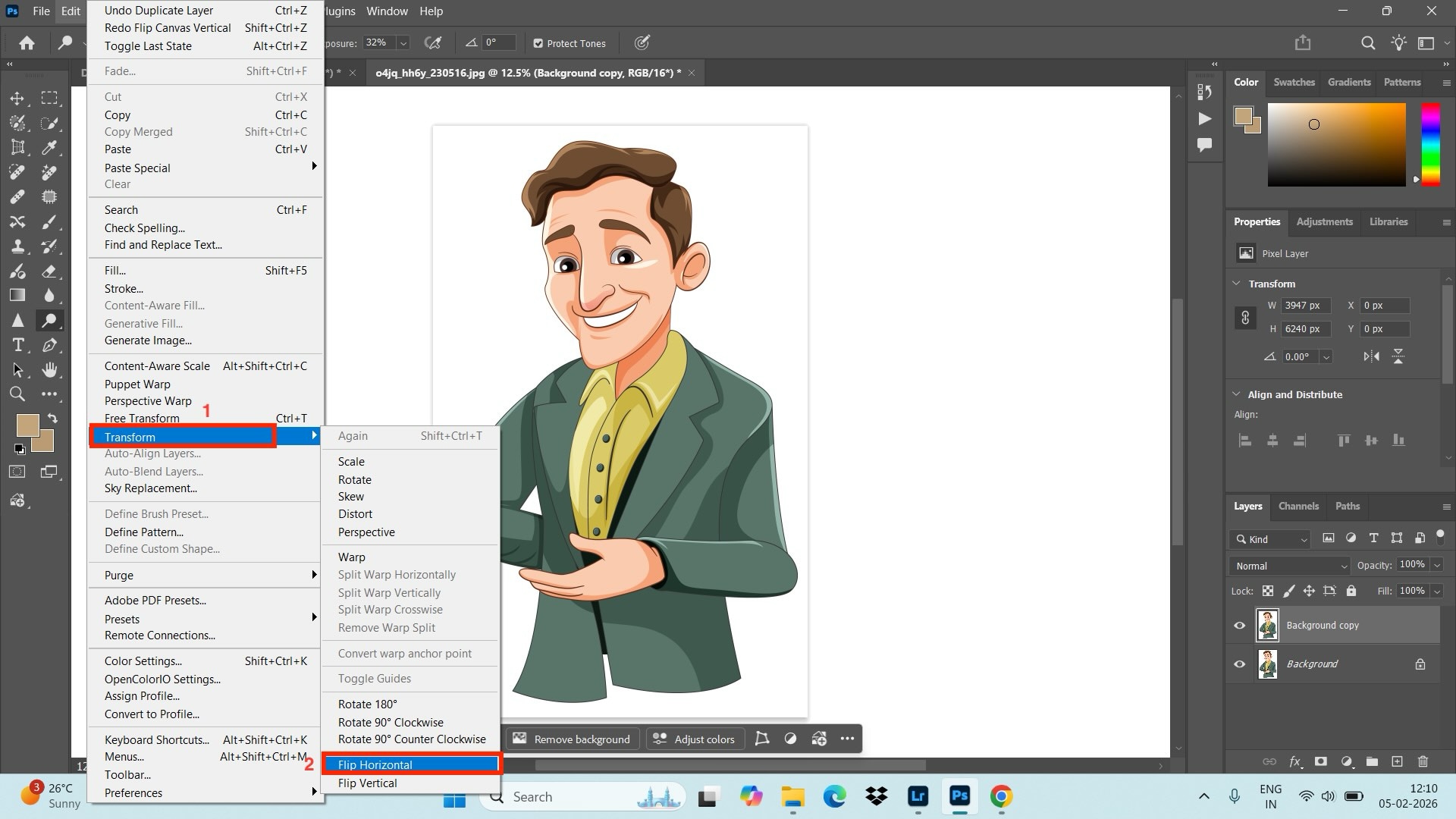Screen dimensions: 1456x819
Task: Add a layer mask to the layer
Action: tap(1321, 762)
